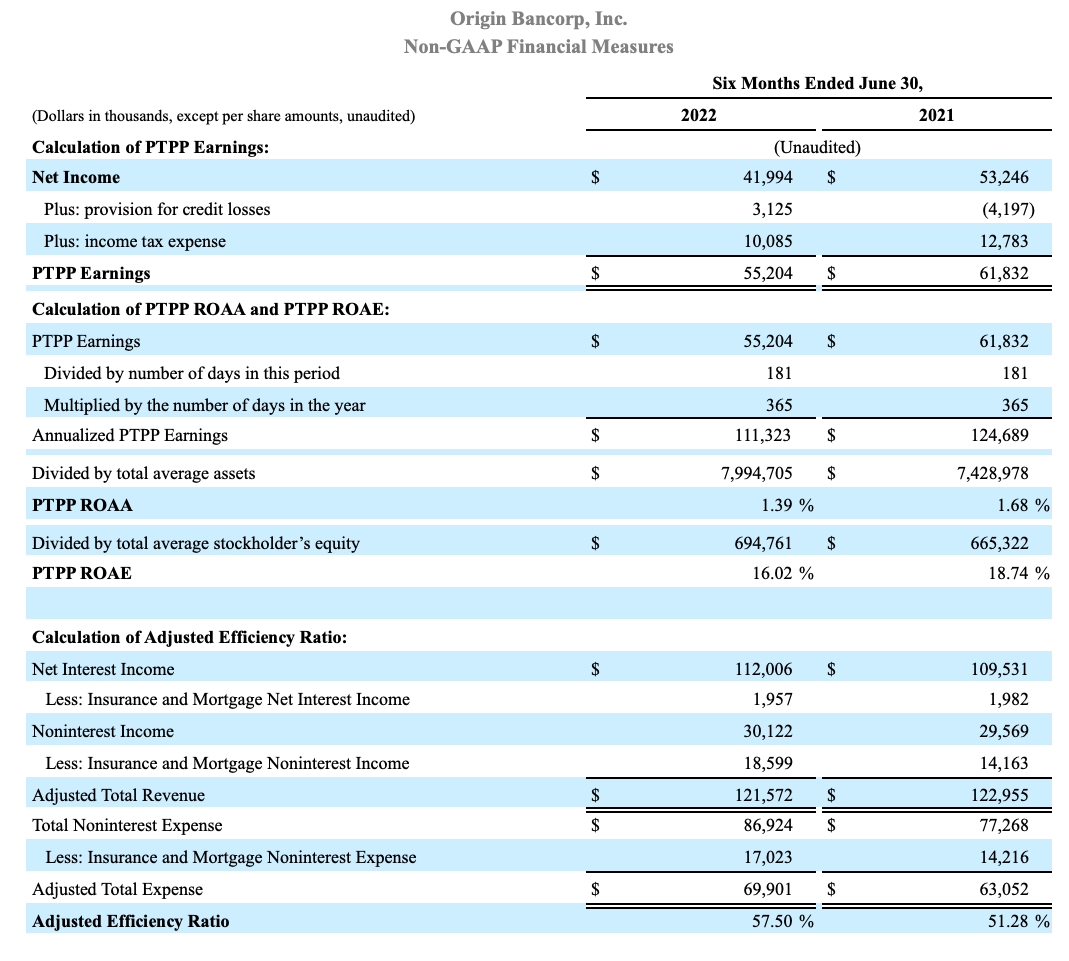The height and width of the screenshot is (961, 1069).
Task: Click the bold 'Net Income' row label
Action: click(76, 177)
